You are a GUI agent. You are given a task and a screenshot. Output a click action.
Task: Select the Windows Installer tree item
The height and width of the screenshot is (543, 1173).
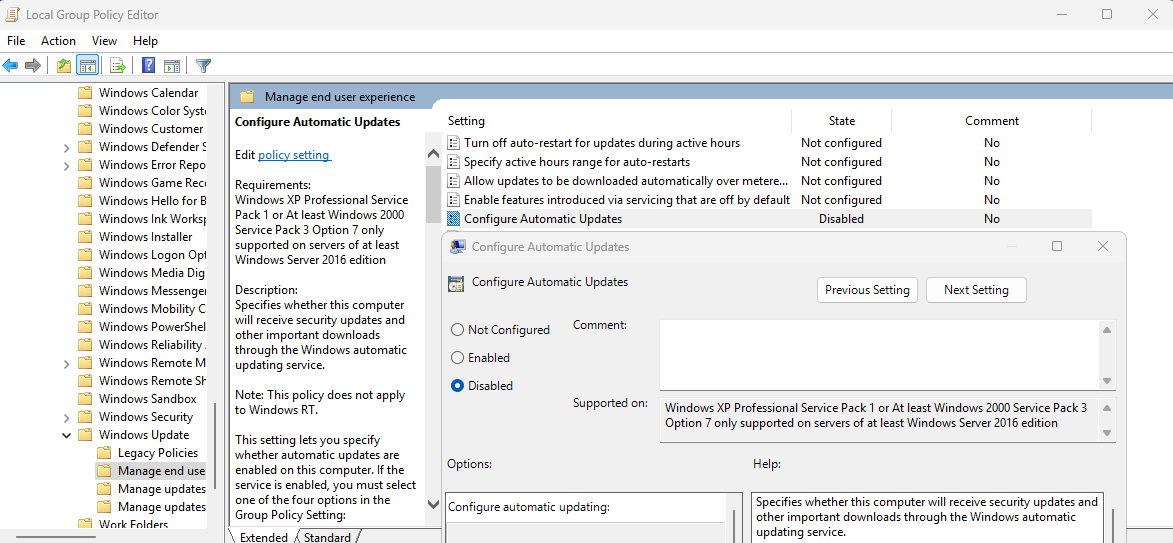pos(144,236)
